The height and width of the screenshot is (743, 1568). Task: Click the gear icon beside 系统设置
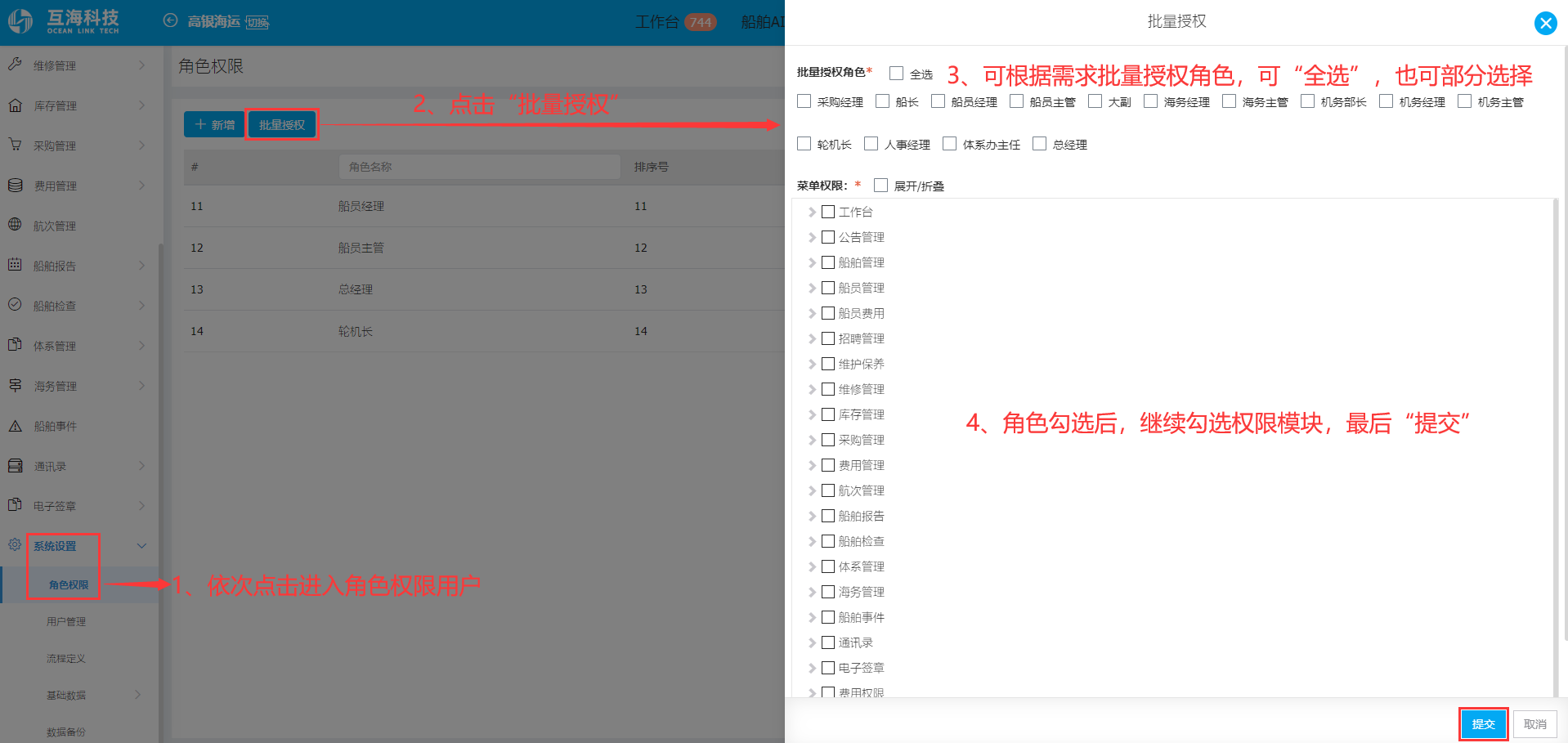[15, 544]
